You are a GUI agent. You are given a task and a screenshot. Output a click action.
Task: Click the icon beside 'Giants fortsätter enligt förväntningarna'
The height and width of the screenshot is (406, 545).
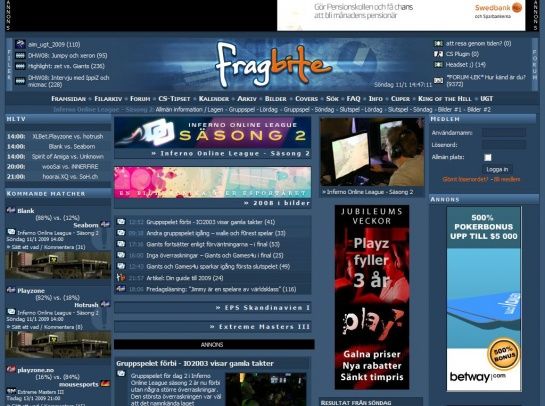(x=121, y=244)
